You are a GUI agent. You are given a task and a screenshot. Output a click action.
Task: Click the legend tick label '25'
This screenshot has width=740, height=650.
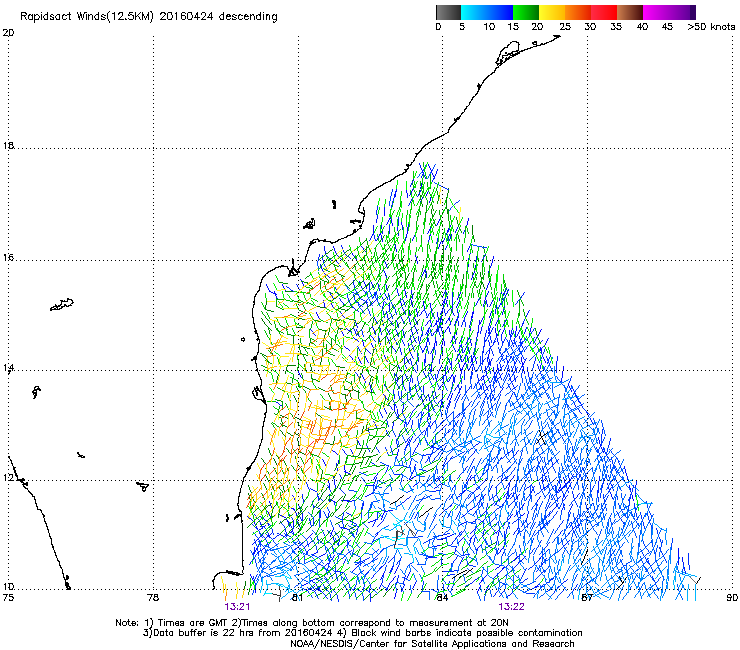(565, 27)
